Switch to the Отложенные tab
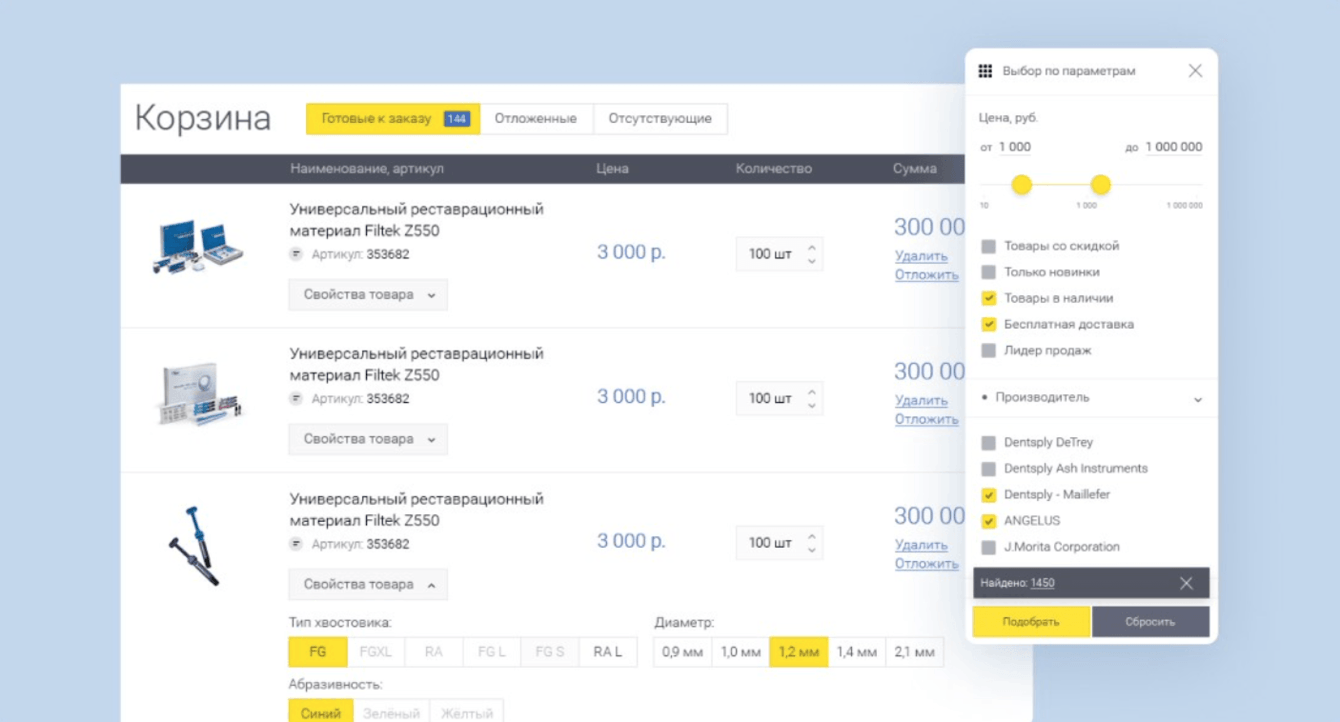The height and width of the screenshot is (722, 1340). tap(536, 118)
